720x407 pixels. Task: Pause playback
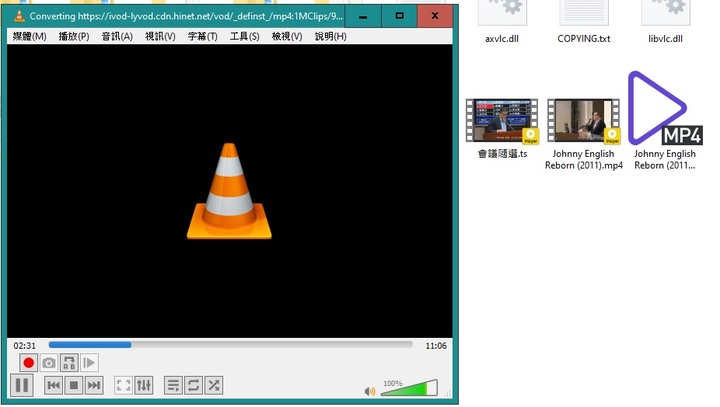coord(22,385)
